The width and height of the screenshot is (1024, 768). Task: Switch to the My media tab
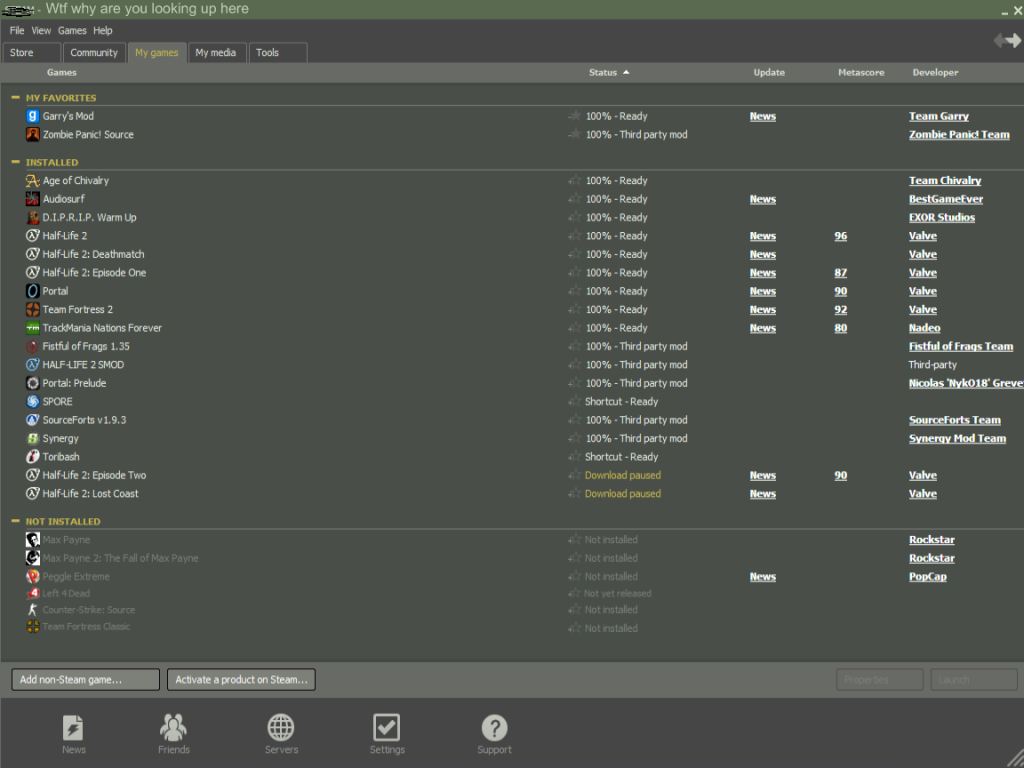(x=216, y=53)
